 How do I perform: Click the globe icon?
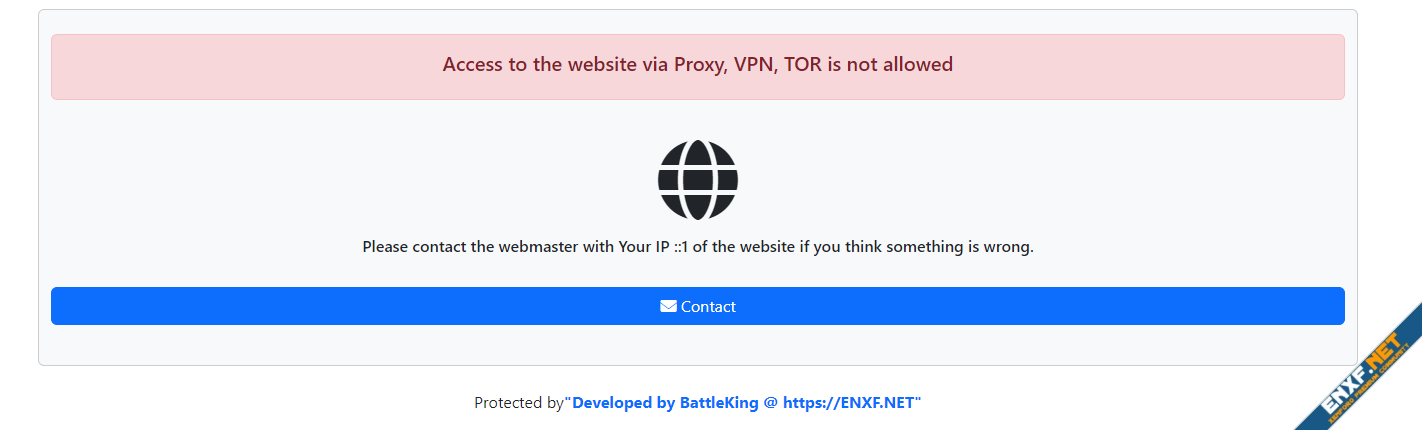698,180
